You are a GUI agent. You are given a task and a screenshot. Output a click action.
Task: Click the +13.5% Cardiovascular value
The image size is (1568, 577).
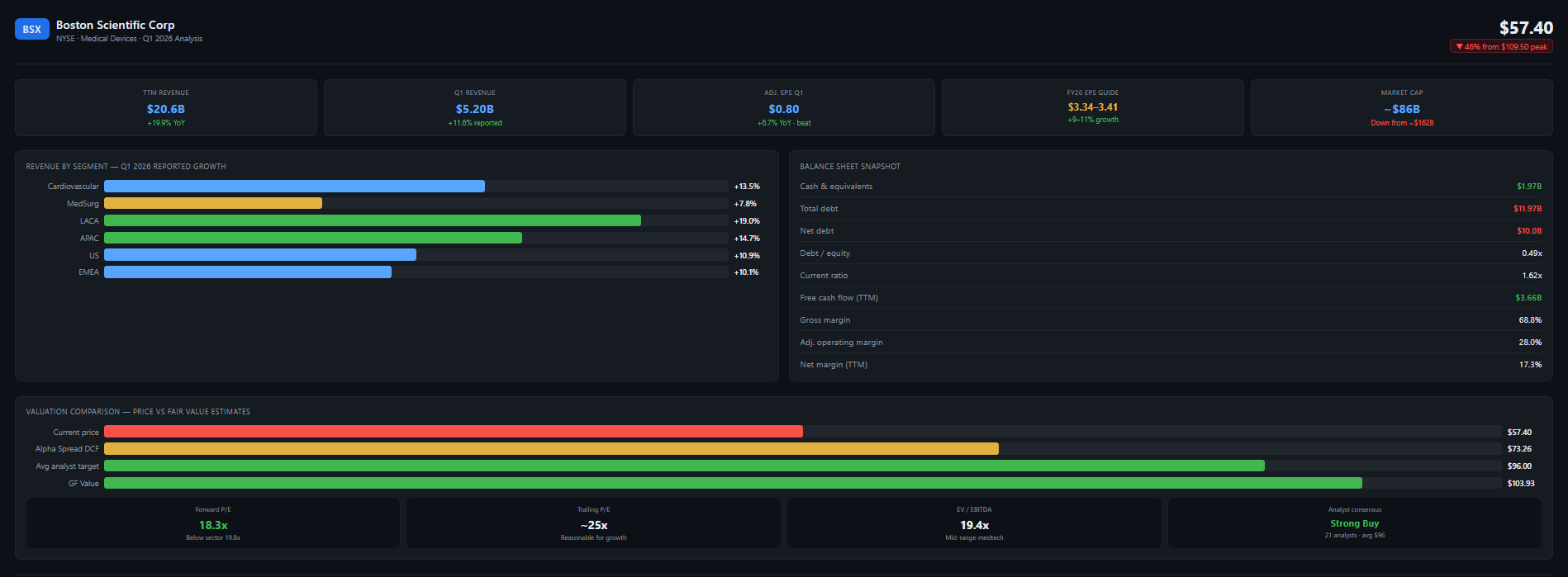pyautogui.click(x=747, y=187)
